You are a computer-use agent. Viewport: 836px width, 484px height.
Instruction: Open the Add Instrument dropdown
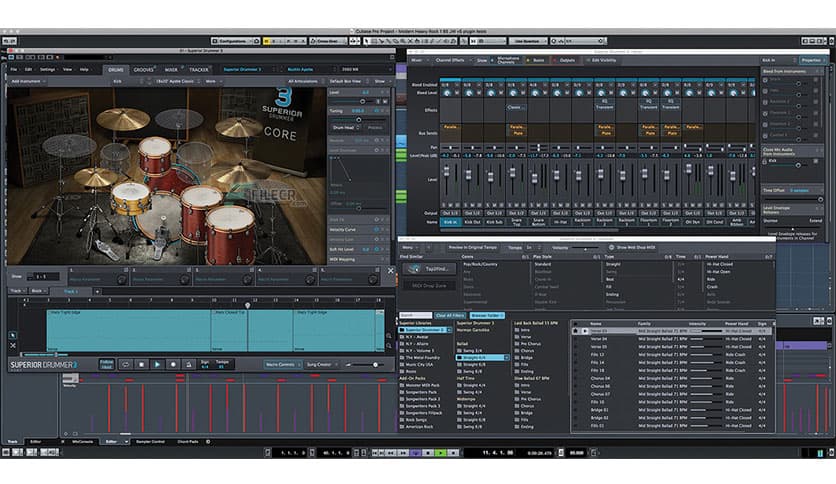point(28,82)
